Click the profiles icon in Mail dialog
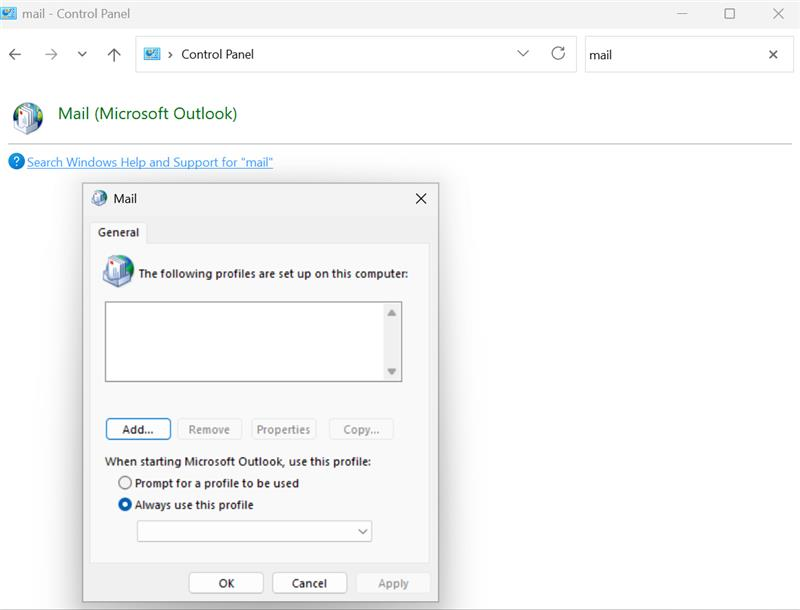Viewport: 800px width, 610px height. point(118,271)
